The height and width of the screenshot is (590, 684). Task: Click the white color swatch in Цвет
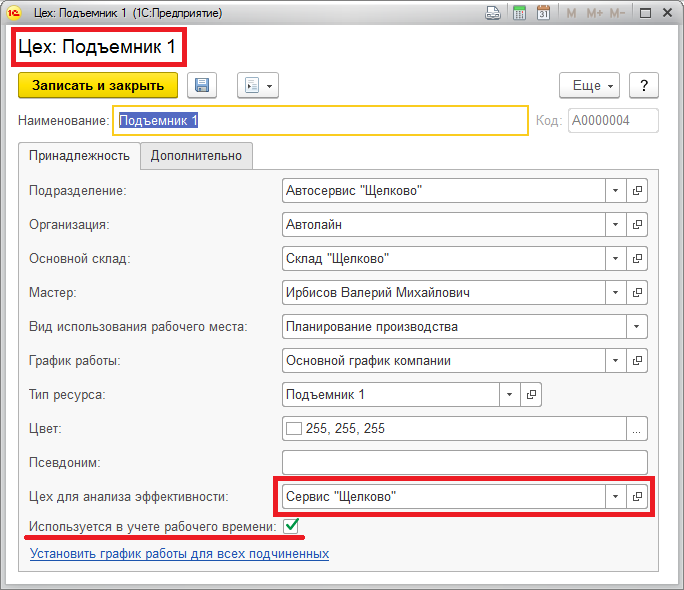294,429
